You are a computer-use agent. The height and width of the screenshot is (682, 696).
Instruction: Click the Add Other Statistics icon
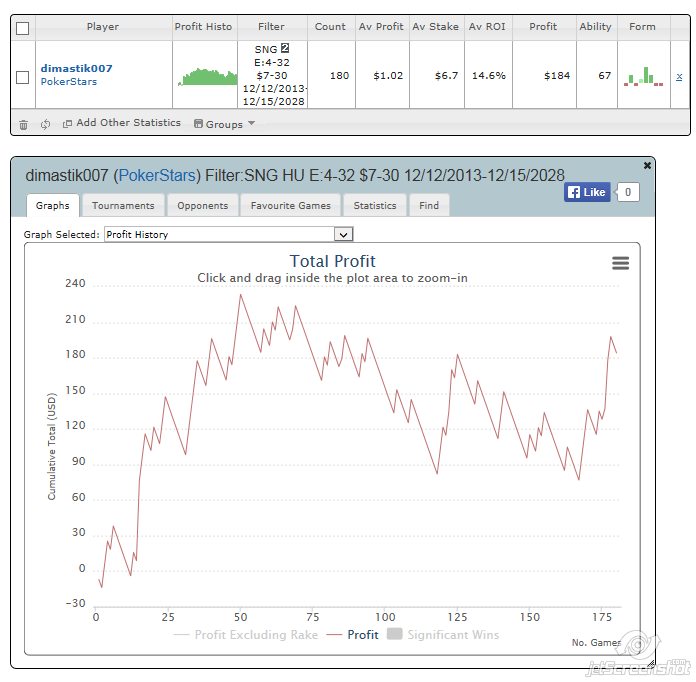click(67, 124)
